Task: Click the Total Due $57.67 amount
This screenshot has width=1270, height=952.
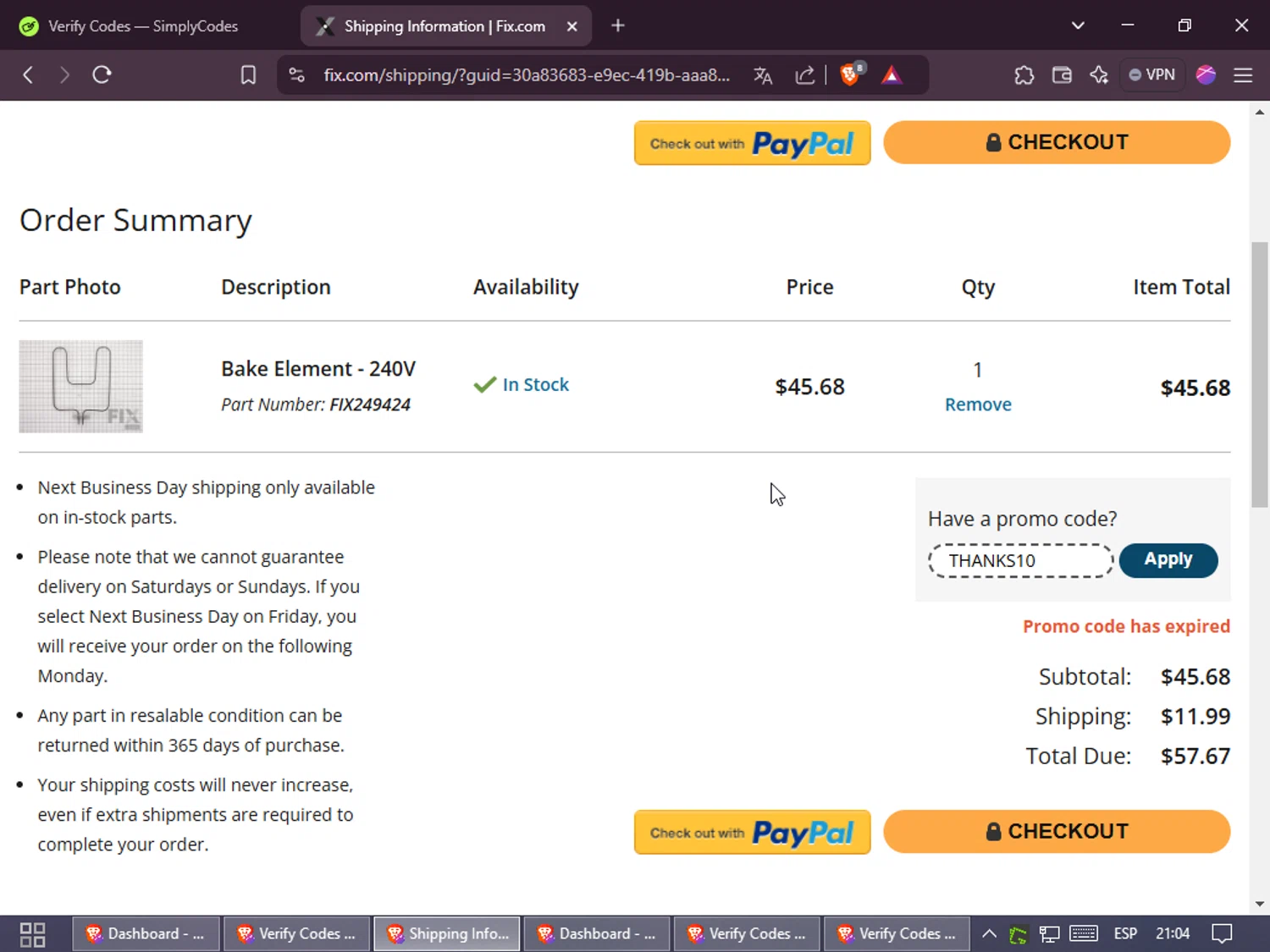Action: [1195, 756]
